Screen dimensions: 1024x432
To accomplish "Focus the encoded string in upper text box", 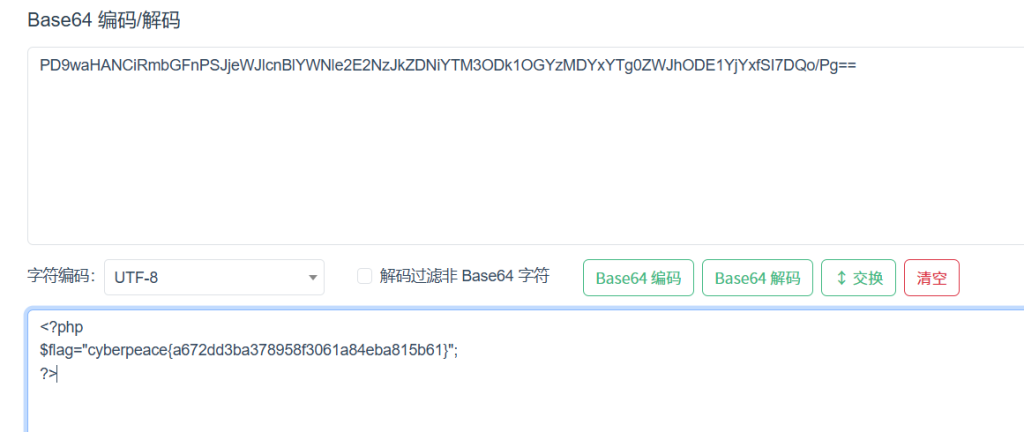I will click(448, 66).
